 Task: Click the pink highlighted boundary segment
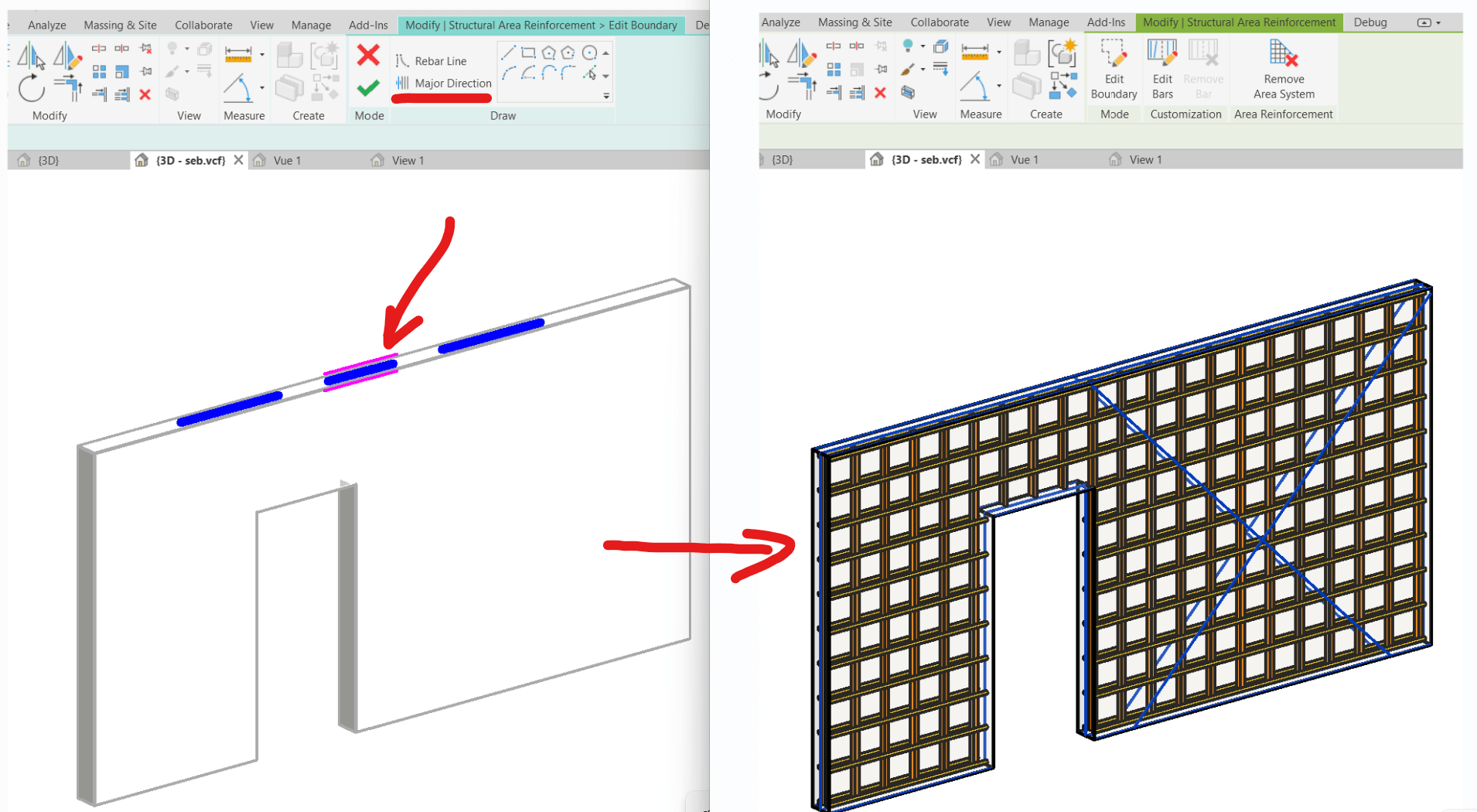tap(360, 370)
